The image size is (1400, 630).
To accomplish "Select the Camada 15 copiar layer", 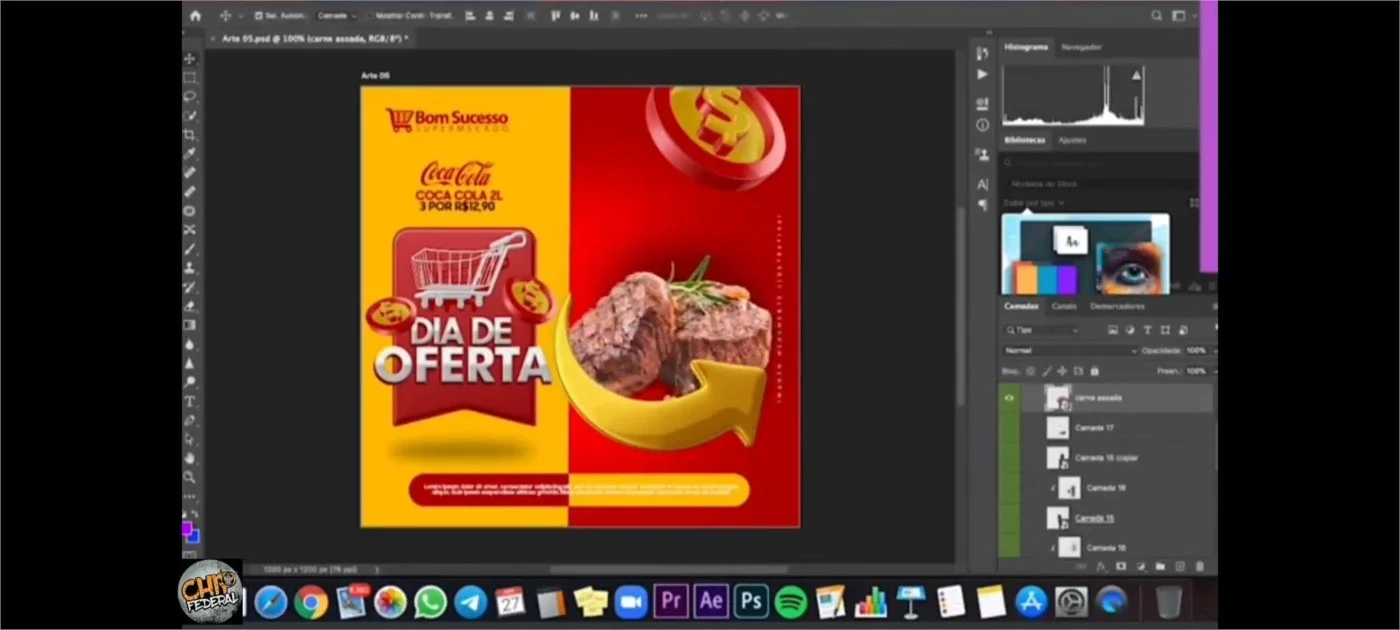I will coord(1117,458).
